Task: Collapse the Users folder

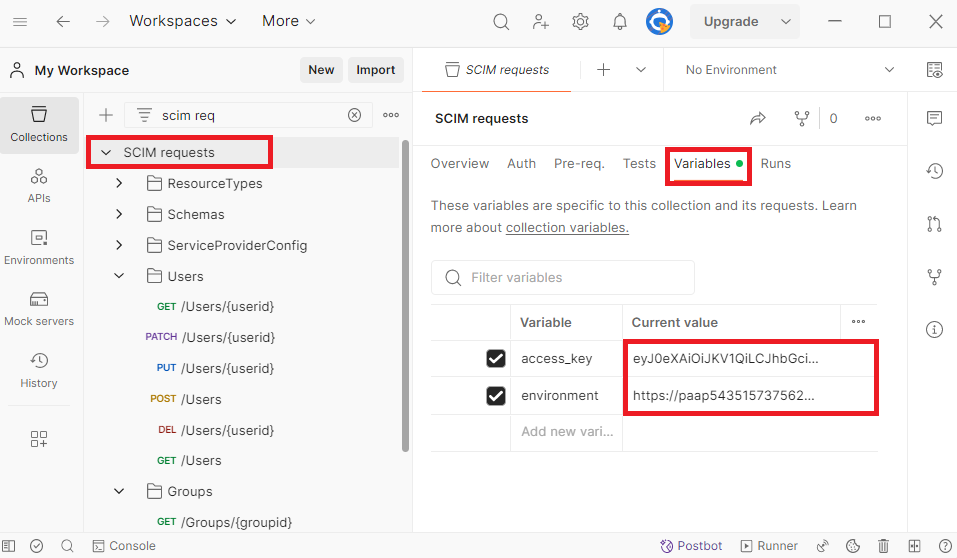Action: point(119,276)
